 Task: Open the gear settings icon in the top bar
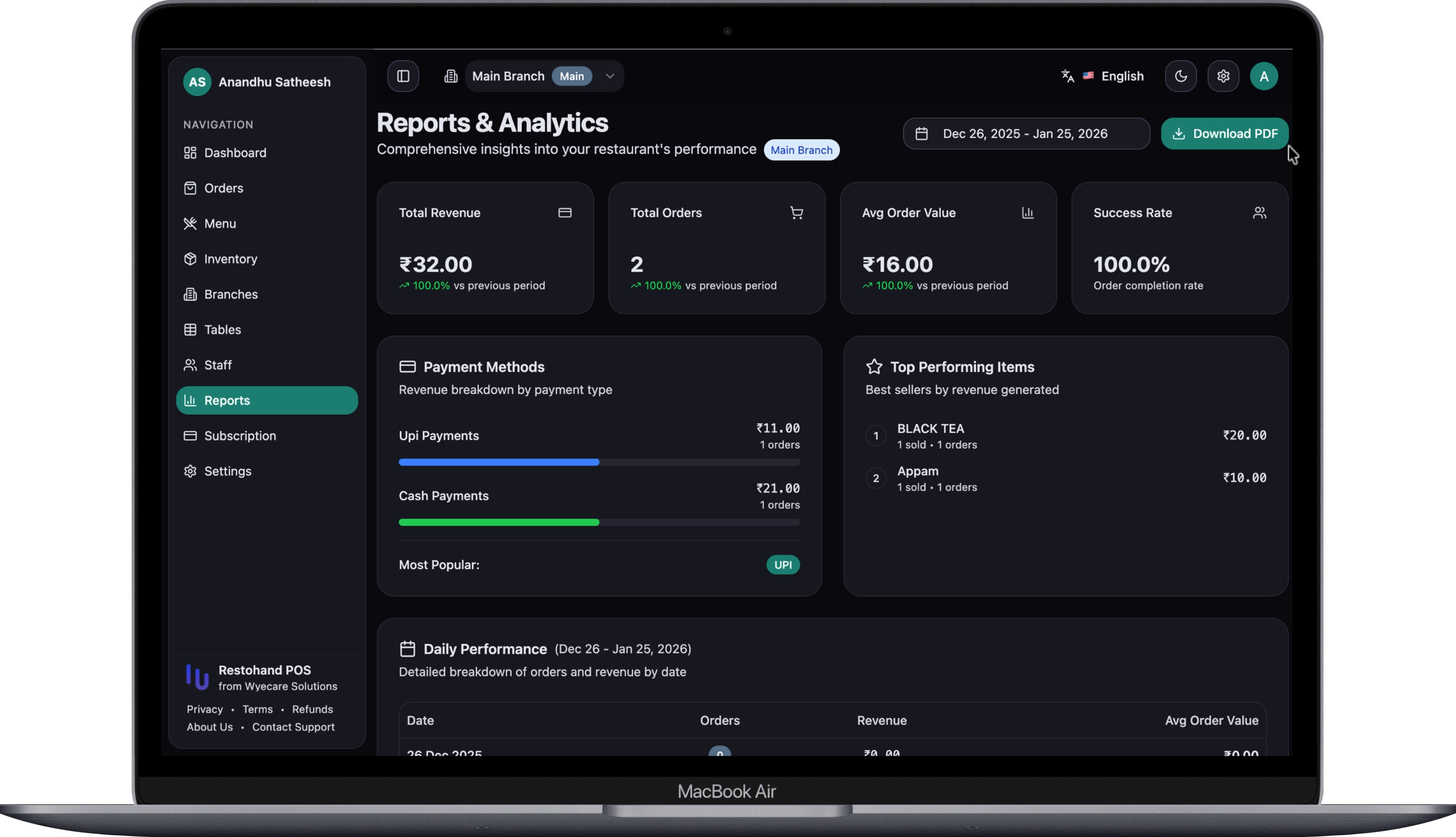(1223, 76)
